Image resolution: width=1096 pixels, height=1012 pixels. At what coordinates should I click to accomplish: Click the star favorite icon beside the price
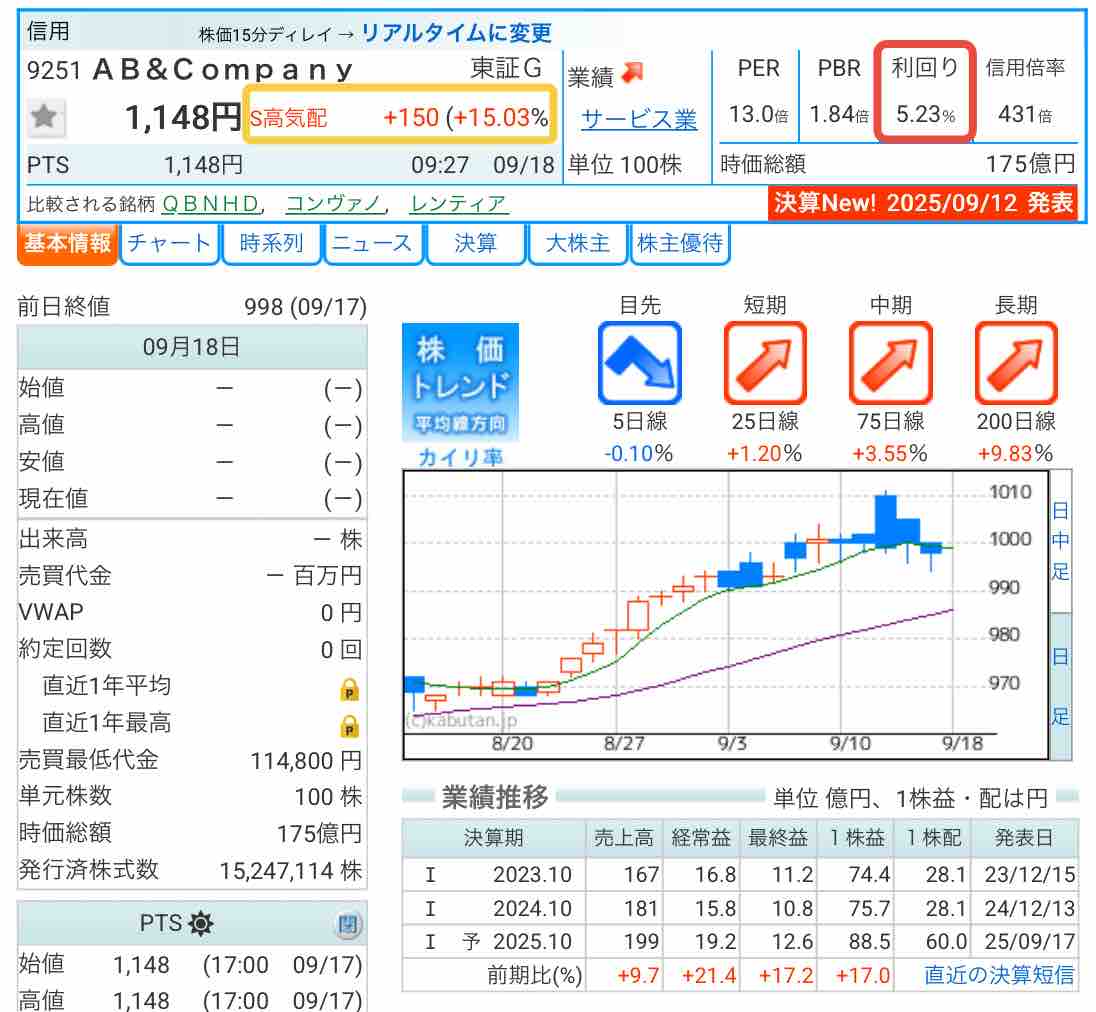point(45,117)
